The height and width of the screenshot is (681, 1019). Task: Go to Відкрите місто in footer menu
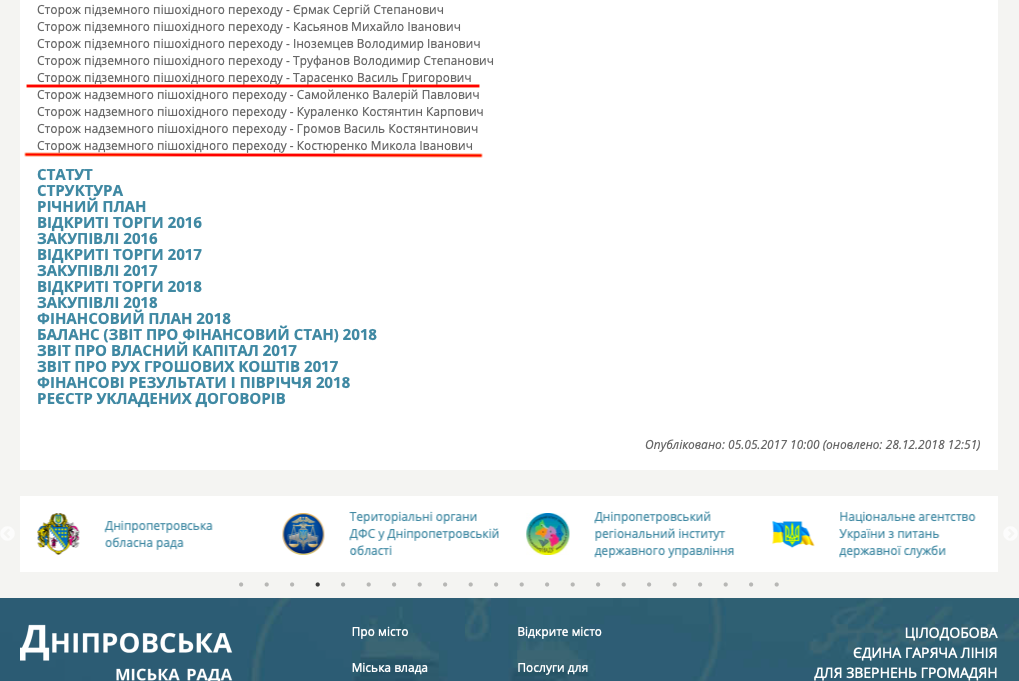[559, 632]
